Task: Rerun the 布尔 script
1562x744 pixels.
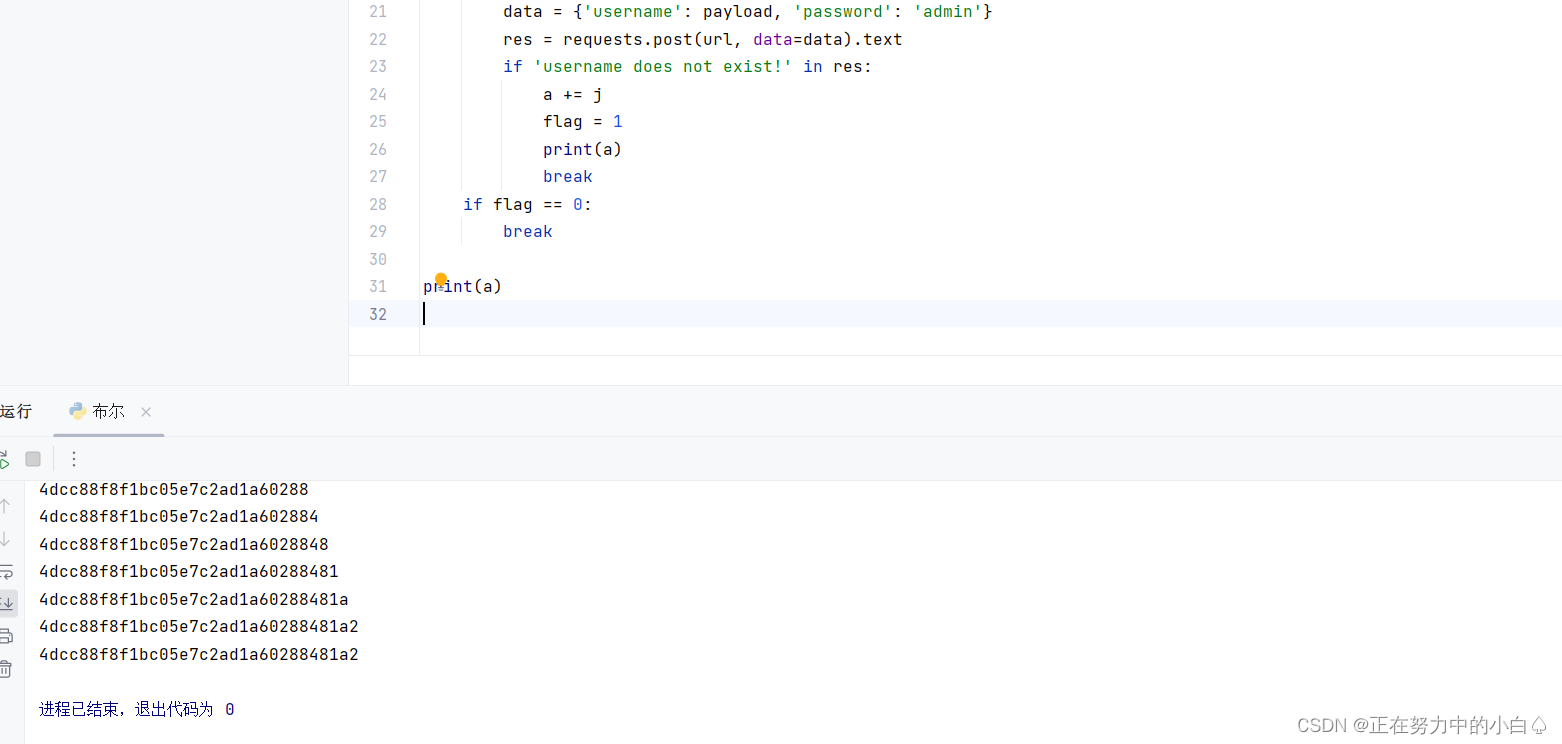Action: (5, 458)
